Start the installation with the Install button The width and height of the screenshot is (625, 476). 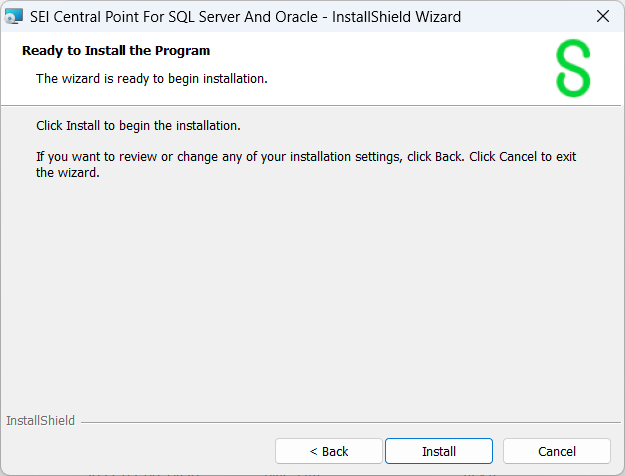pyautogui.click(x=439, y=451)
